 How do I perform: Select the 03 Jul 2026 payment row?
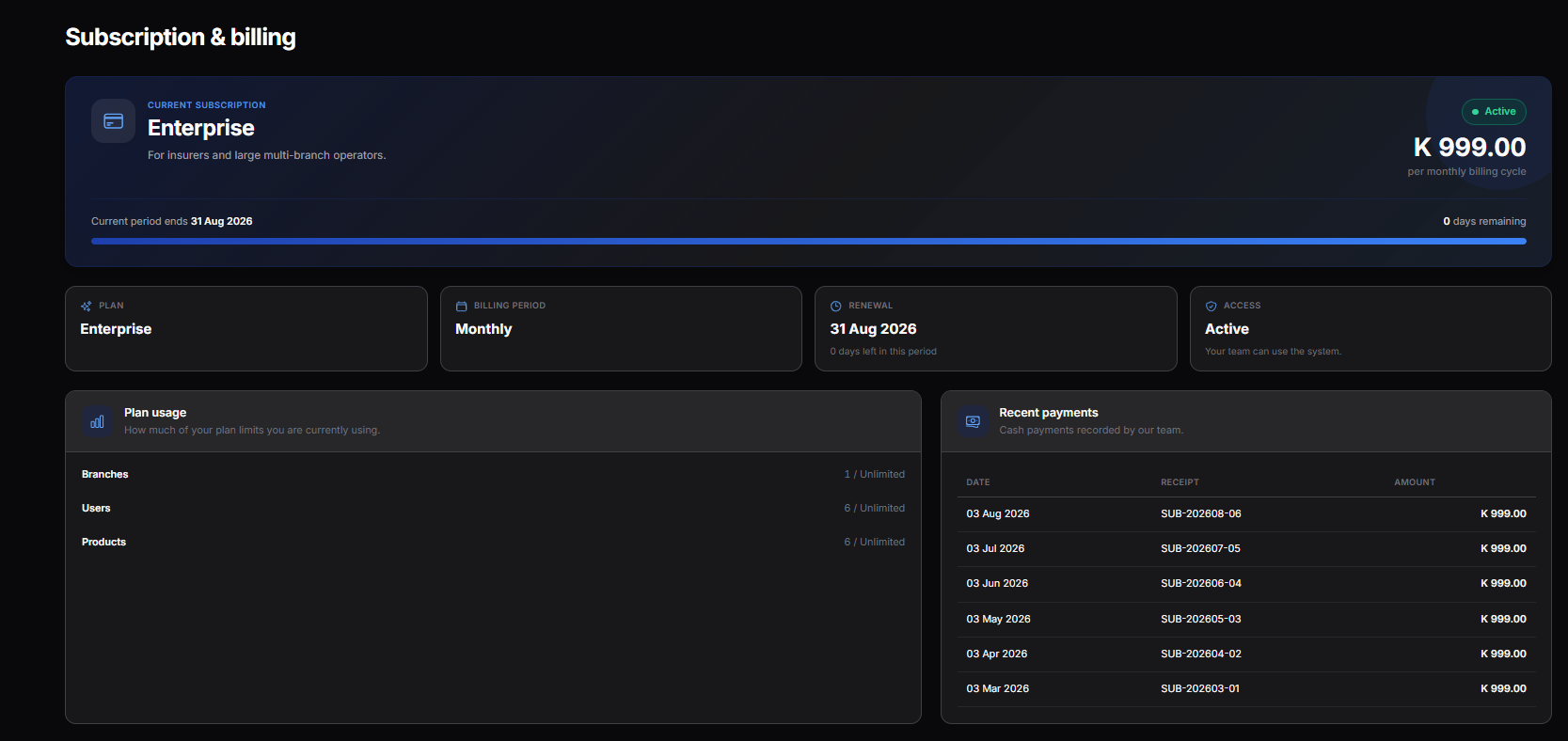[1246, 548]
